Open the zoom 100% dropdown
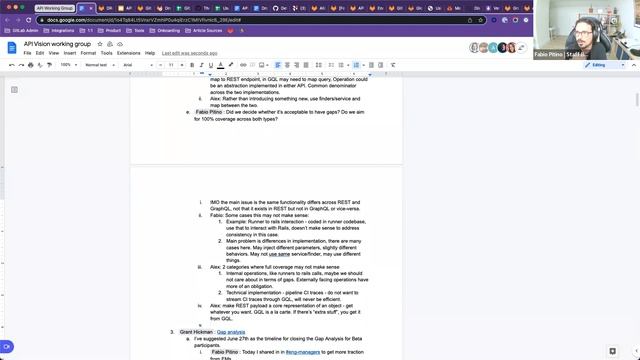640x360 pixels. (x=69, y=65)
